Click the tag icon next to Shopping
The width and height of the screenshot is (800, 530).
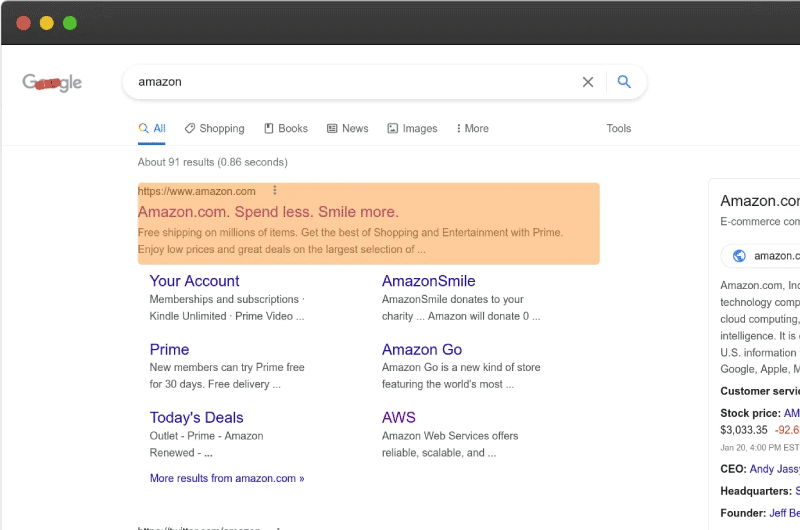190,128
